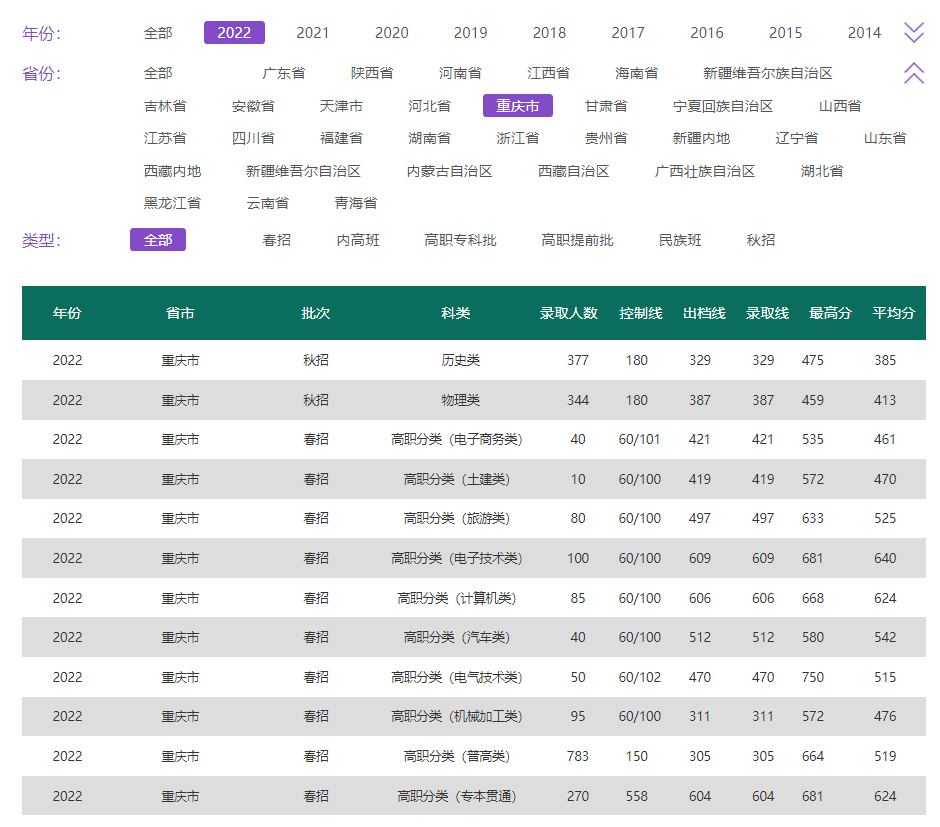Filter by year 2020
This screenshot has height=827, width=940.
(x=391, y=33)
